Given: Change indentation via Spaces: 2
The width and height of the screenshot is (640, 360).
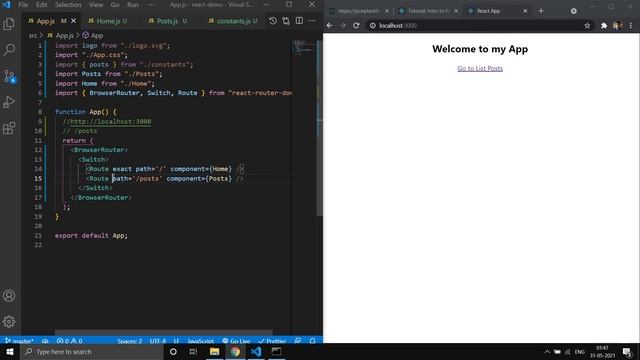Looking at the screenshot, I should 129,341.
